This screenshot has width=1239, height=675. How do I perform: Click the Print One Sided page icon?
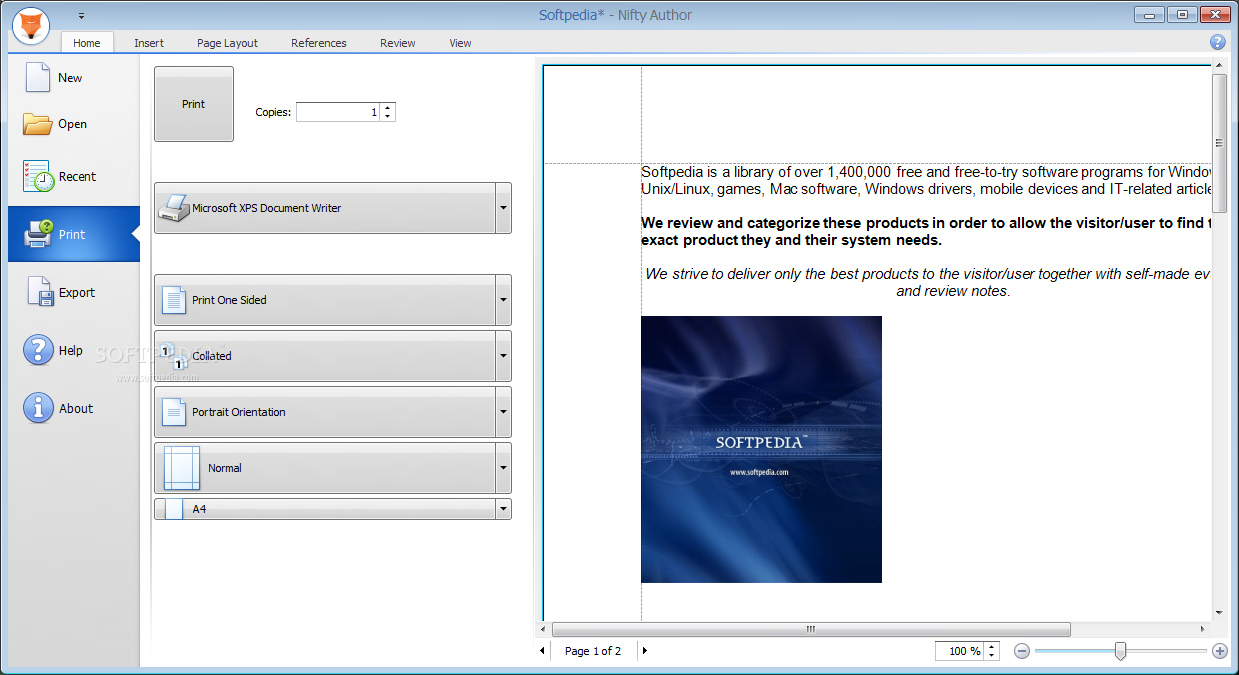click(174, 300)
